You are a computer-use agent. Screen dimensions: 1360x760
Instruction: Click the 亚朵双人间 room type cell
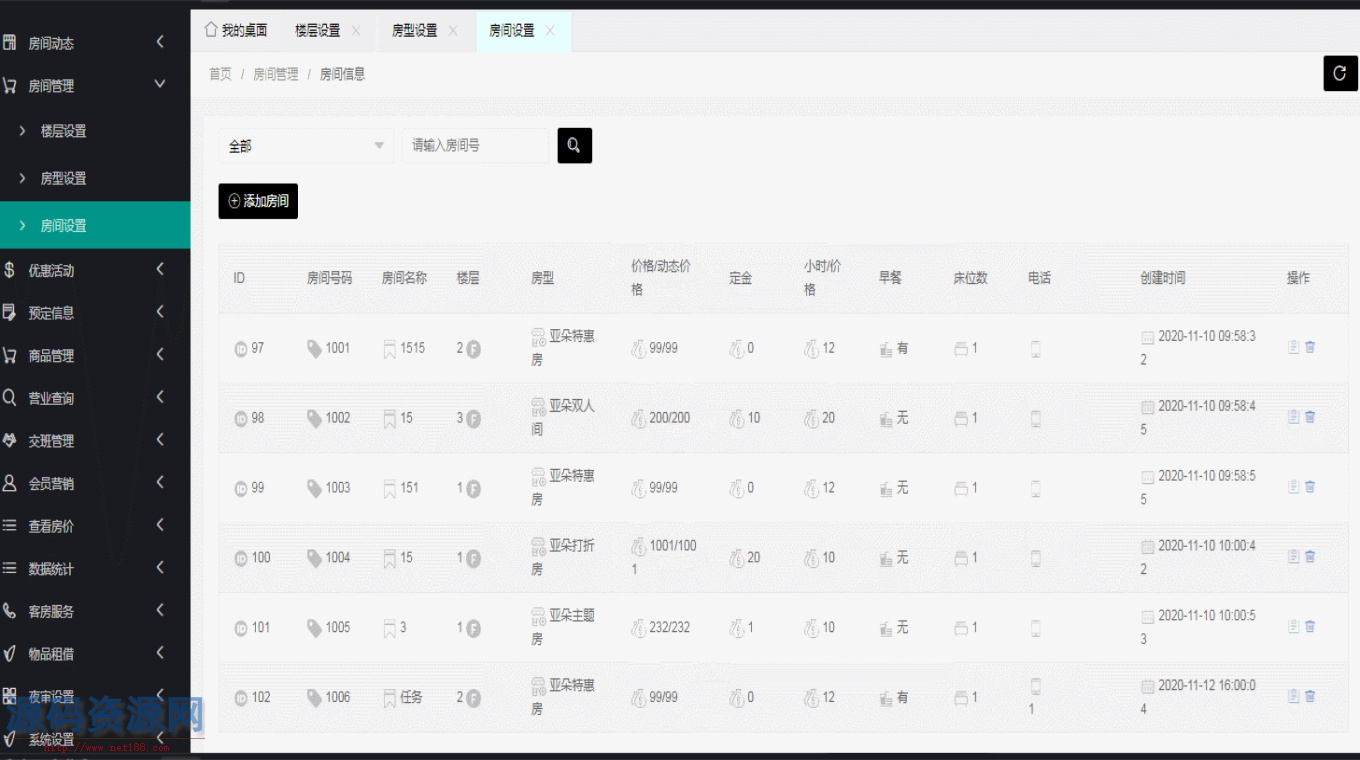tap(563, 417)
